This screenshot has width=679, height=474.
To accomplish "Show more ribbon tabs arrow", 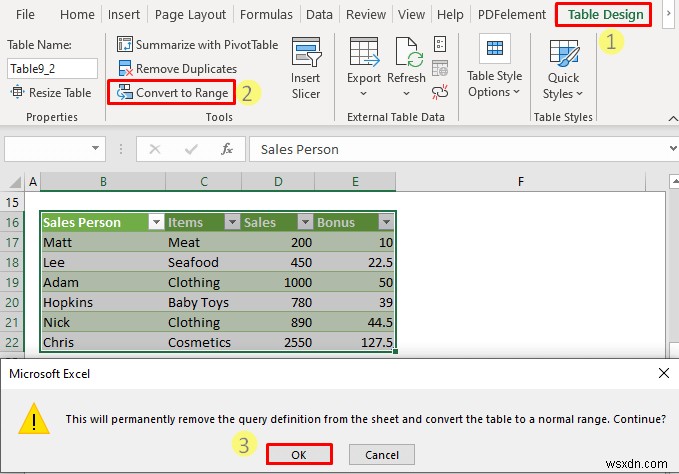I will [669, 14].
